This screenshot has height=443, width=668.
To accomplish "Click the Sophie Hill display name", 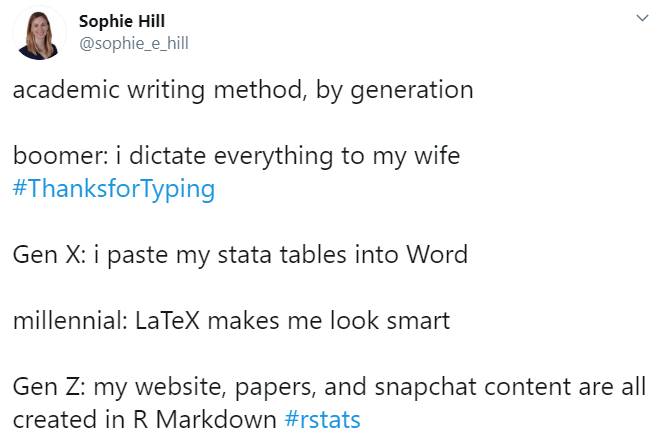I will click(122, 21).
